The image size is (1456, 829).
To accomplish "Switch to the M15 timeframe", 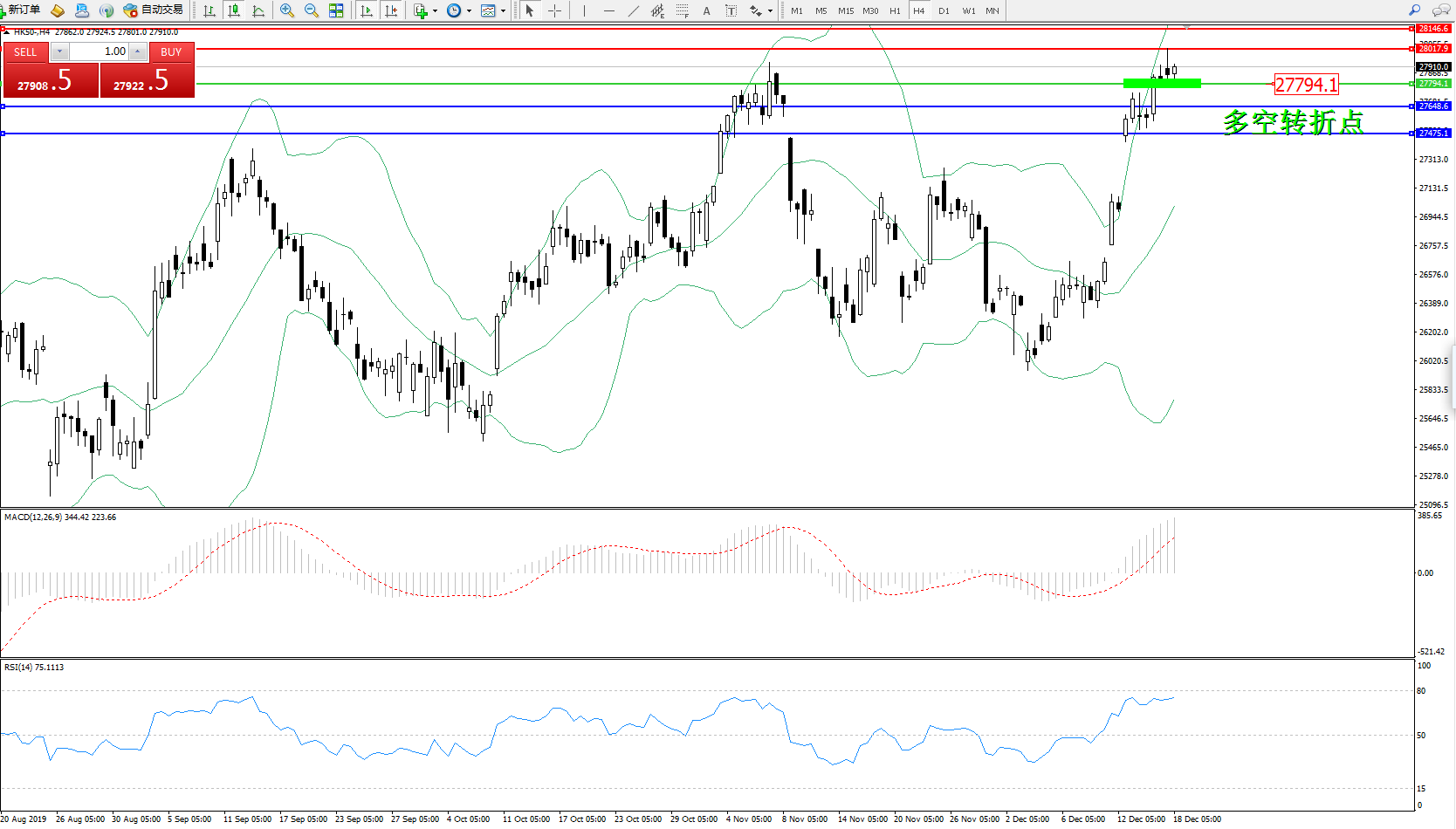I will coord(845,10).
